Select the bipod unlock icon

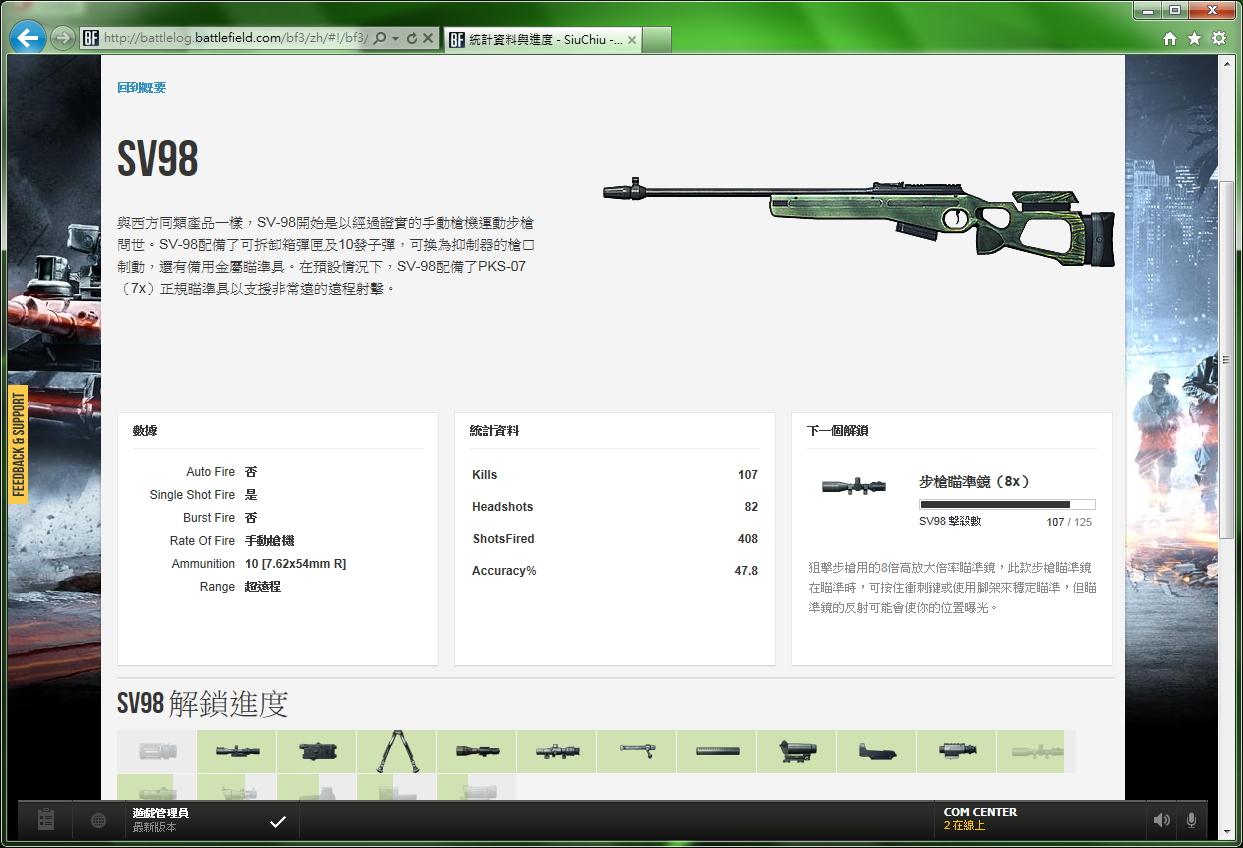pos(396,751)
